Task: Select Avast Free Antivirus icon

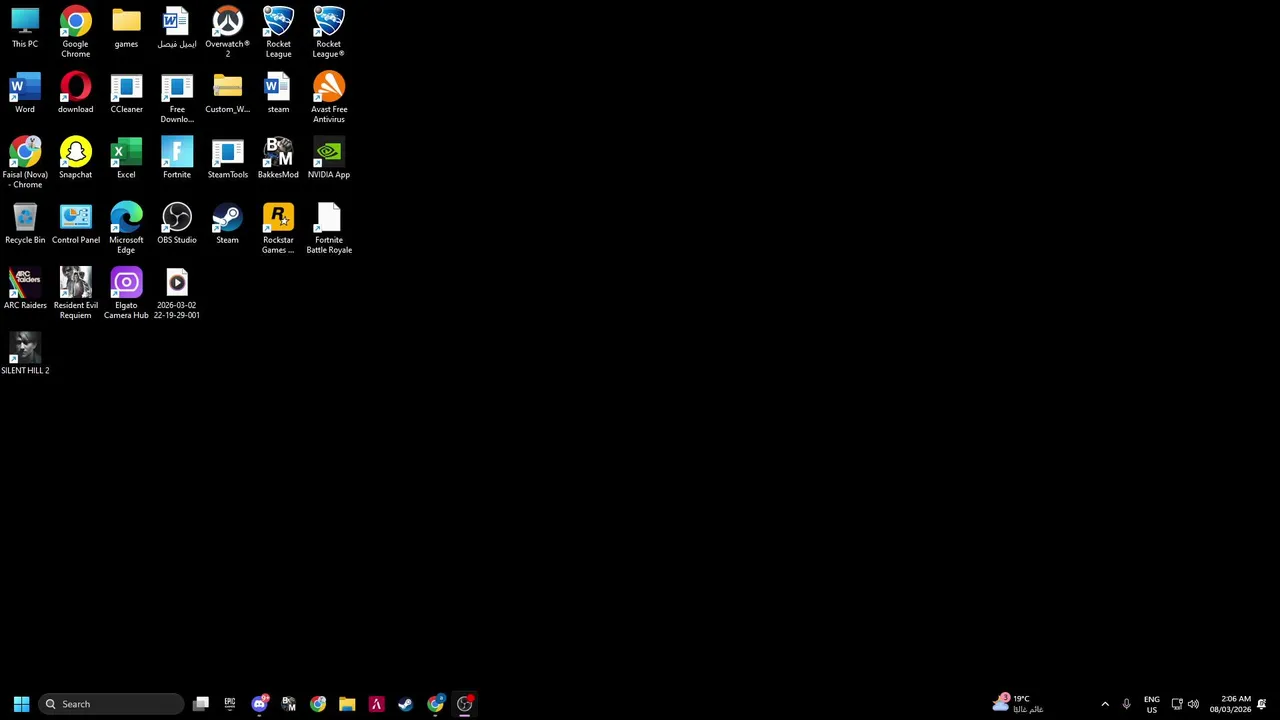Action: click(x=329, y=98)
